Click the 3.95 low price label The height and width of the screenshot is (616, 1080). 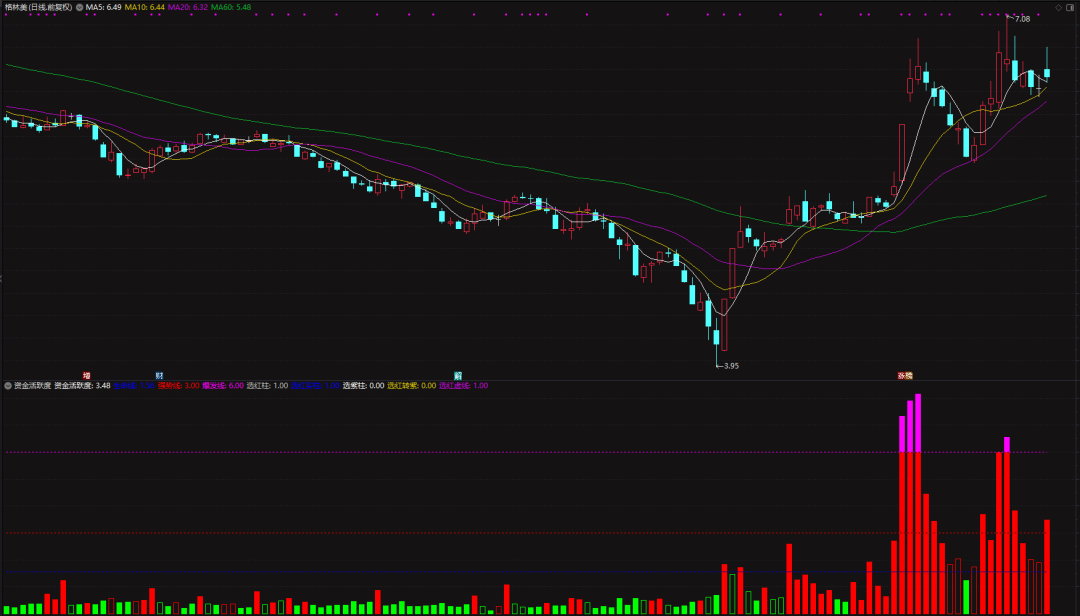[730, 366]
